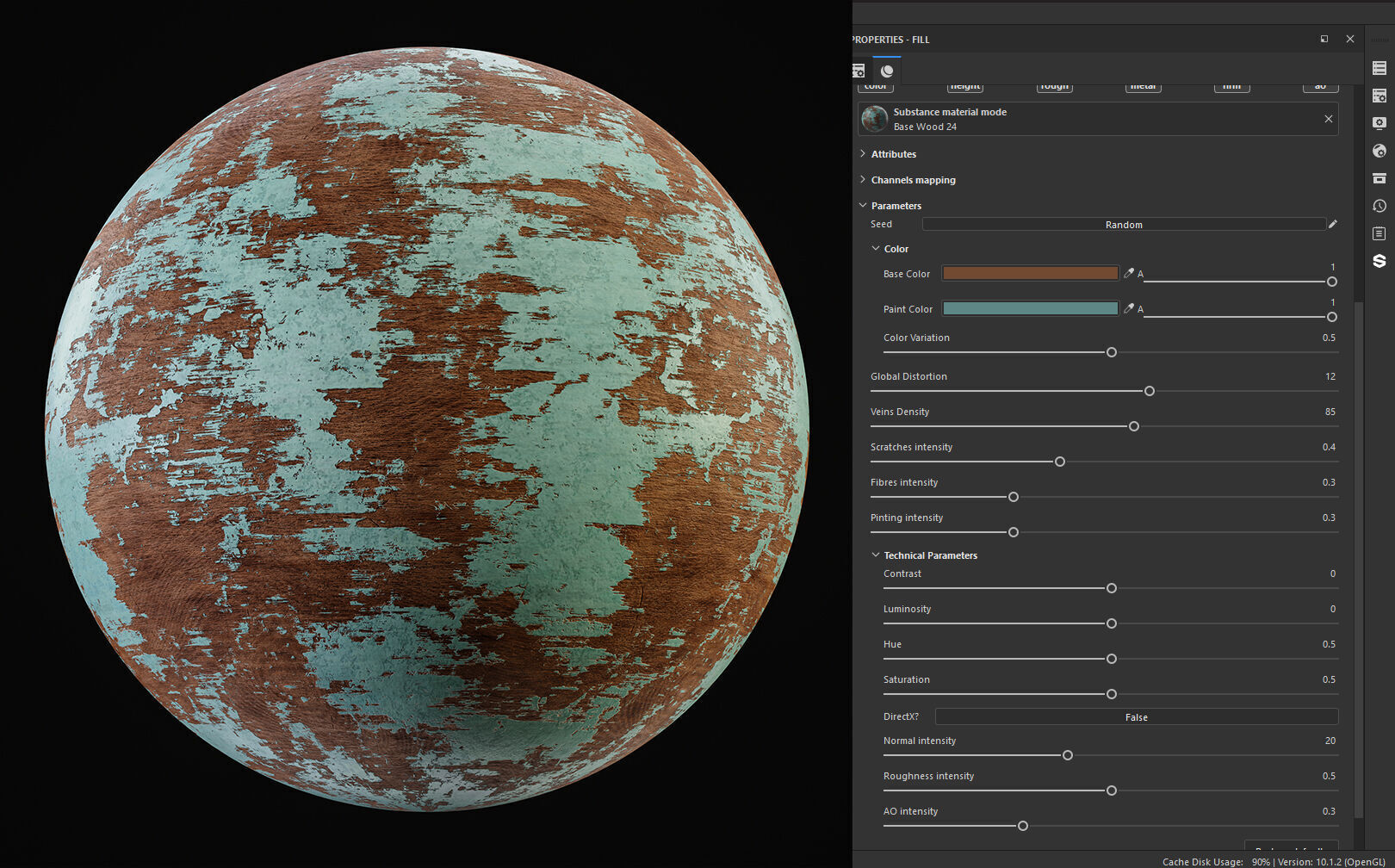Click the Scratches intensity slider handle
The image size is (1395, 868).
click(1060, 462)
